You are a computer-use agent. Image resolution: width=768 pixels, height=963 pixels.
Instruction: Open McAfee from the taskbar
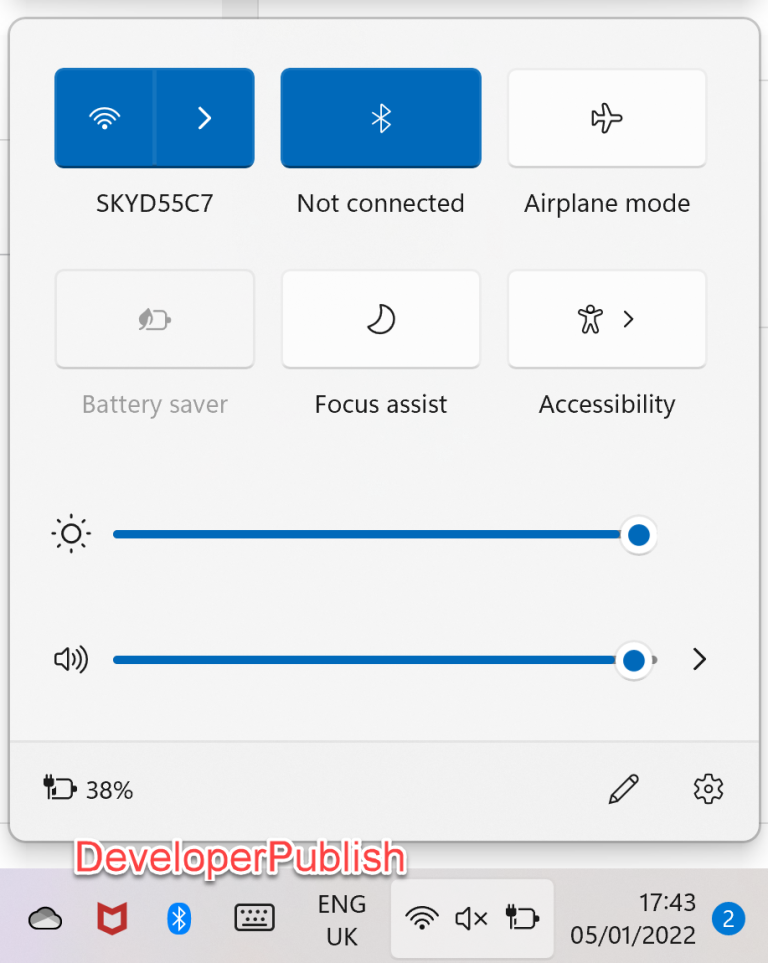111,918
